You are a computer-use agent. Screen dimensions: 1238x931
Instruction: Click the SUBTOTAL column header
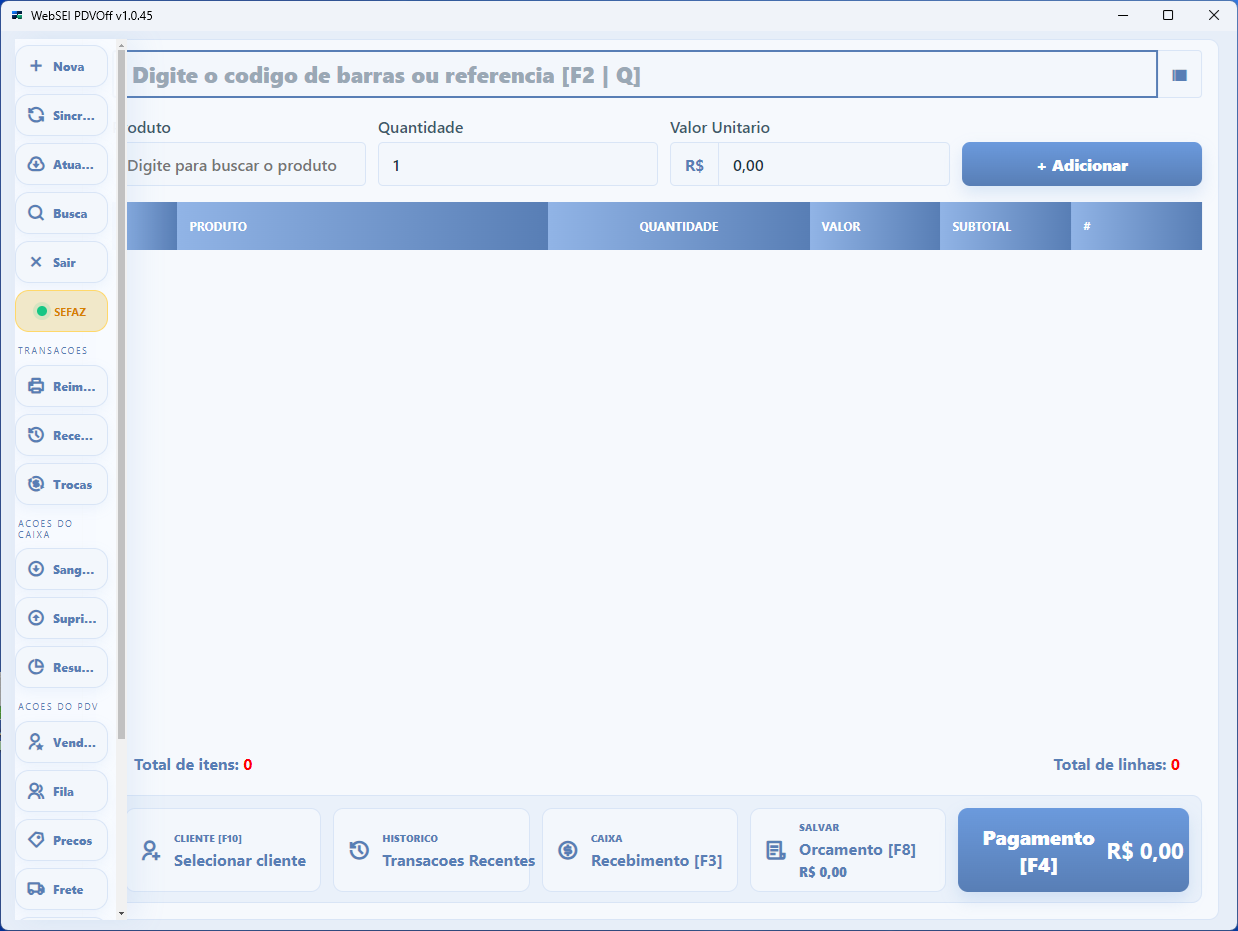[x=1005, y=226]
